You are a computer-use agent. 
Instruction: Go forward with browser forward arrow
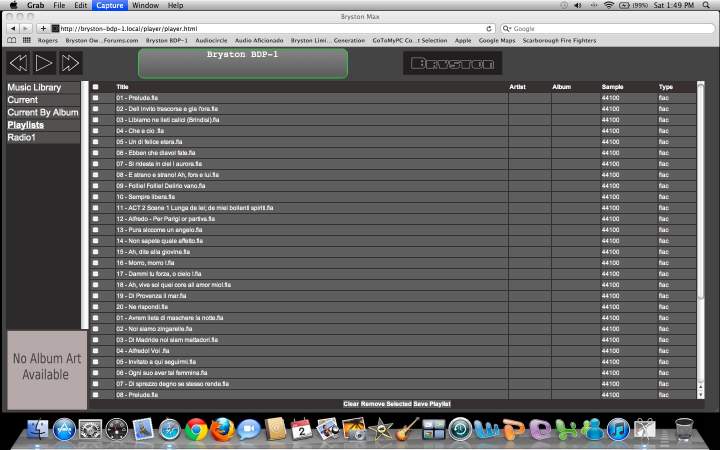(25, 28)
